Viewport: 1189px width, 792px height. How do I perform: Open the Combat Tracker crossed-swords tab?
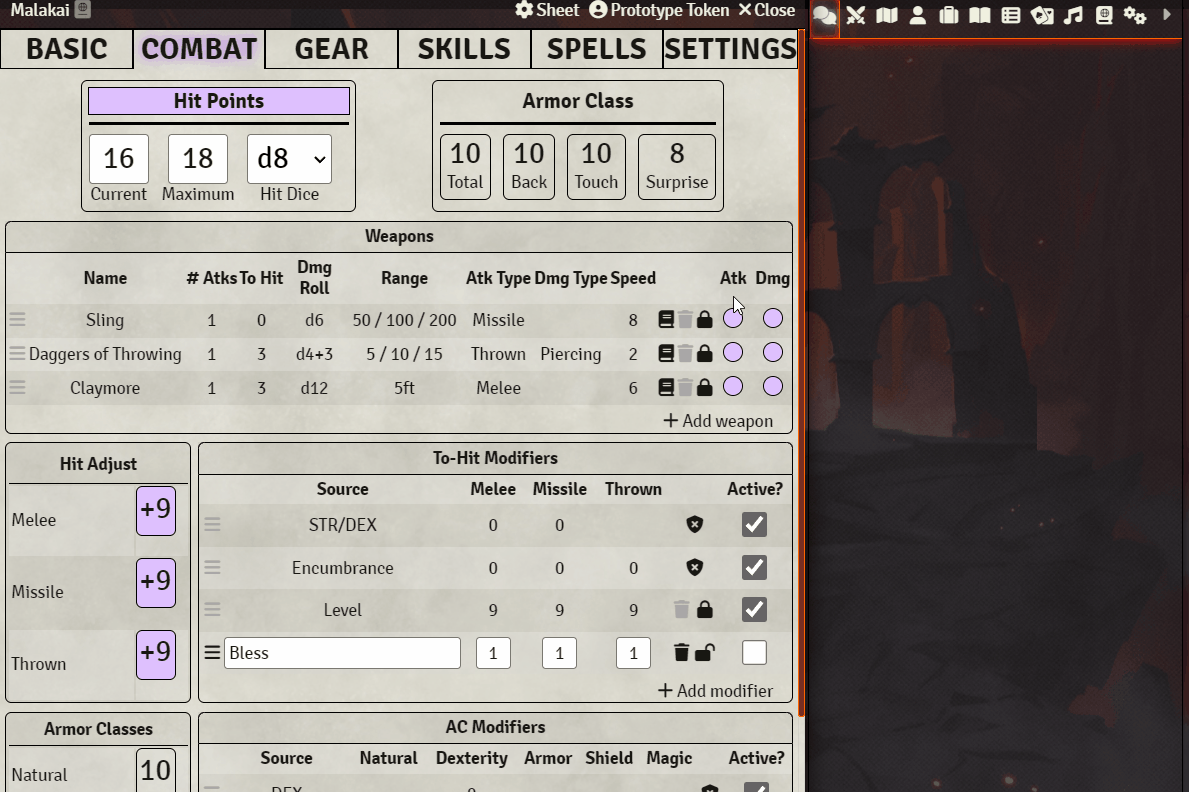pos(856,15)
